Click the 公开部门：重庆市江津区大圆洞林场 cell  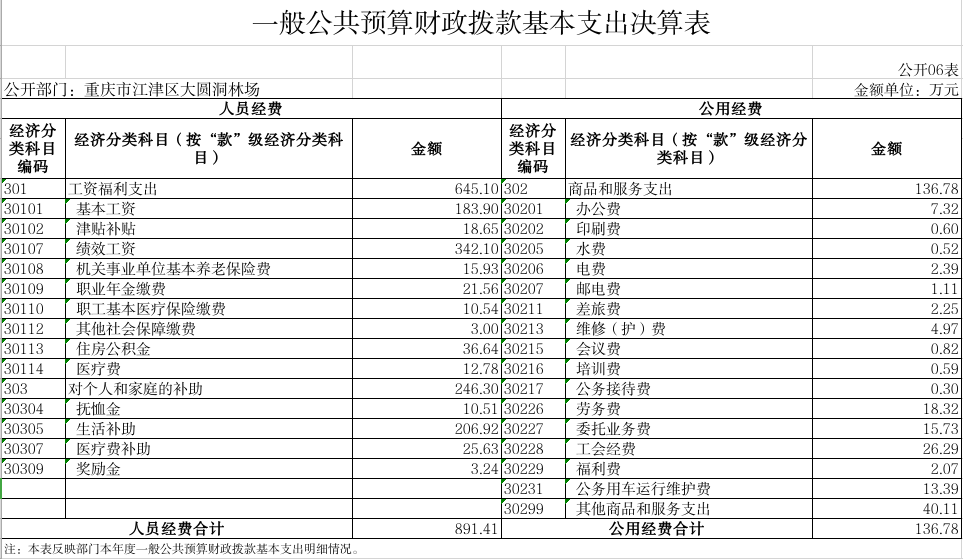click(132, 90)
